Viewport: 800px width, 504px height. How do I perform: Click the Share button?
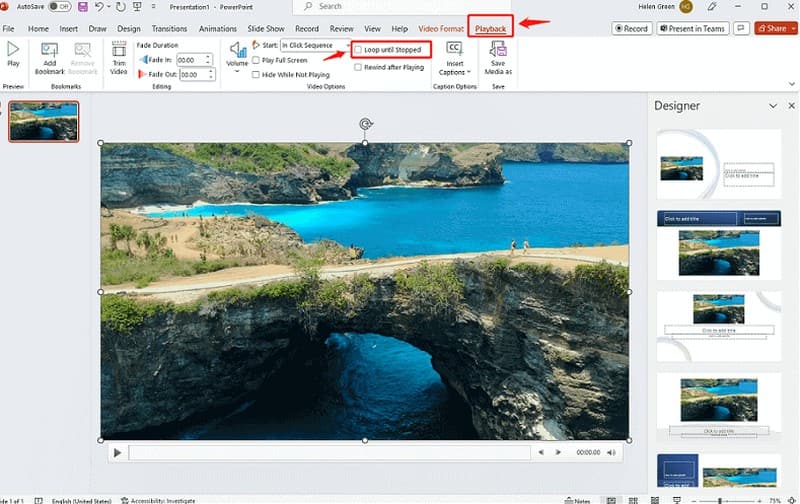pos(772,29)
